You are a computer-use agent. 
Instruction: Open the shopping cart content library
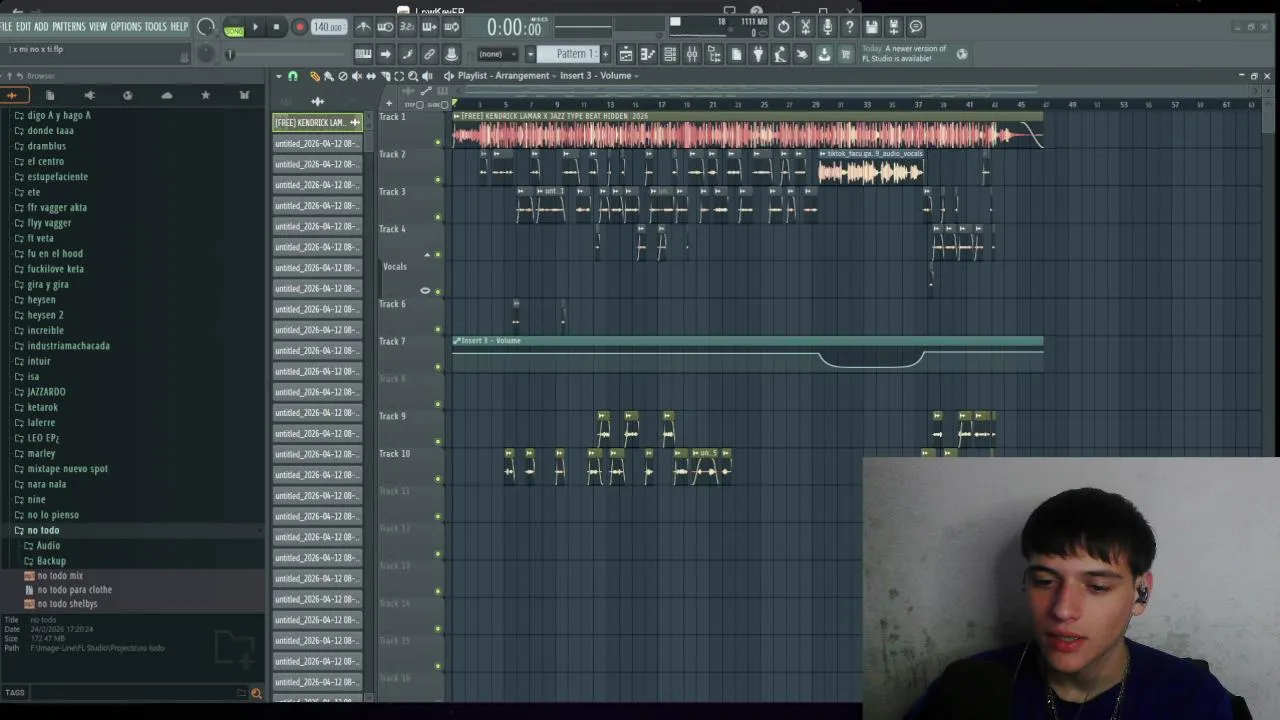point(846,54)
